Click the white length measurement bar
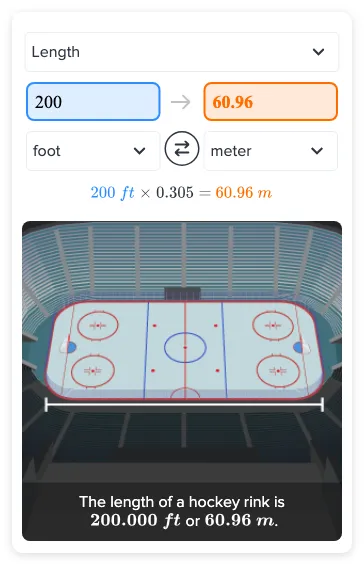 point(184,405)
